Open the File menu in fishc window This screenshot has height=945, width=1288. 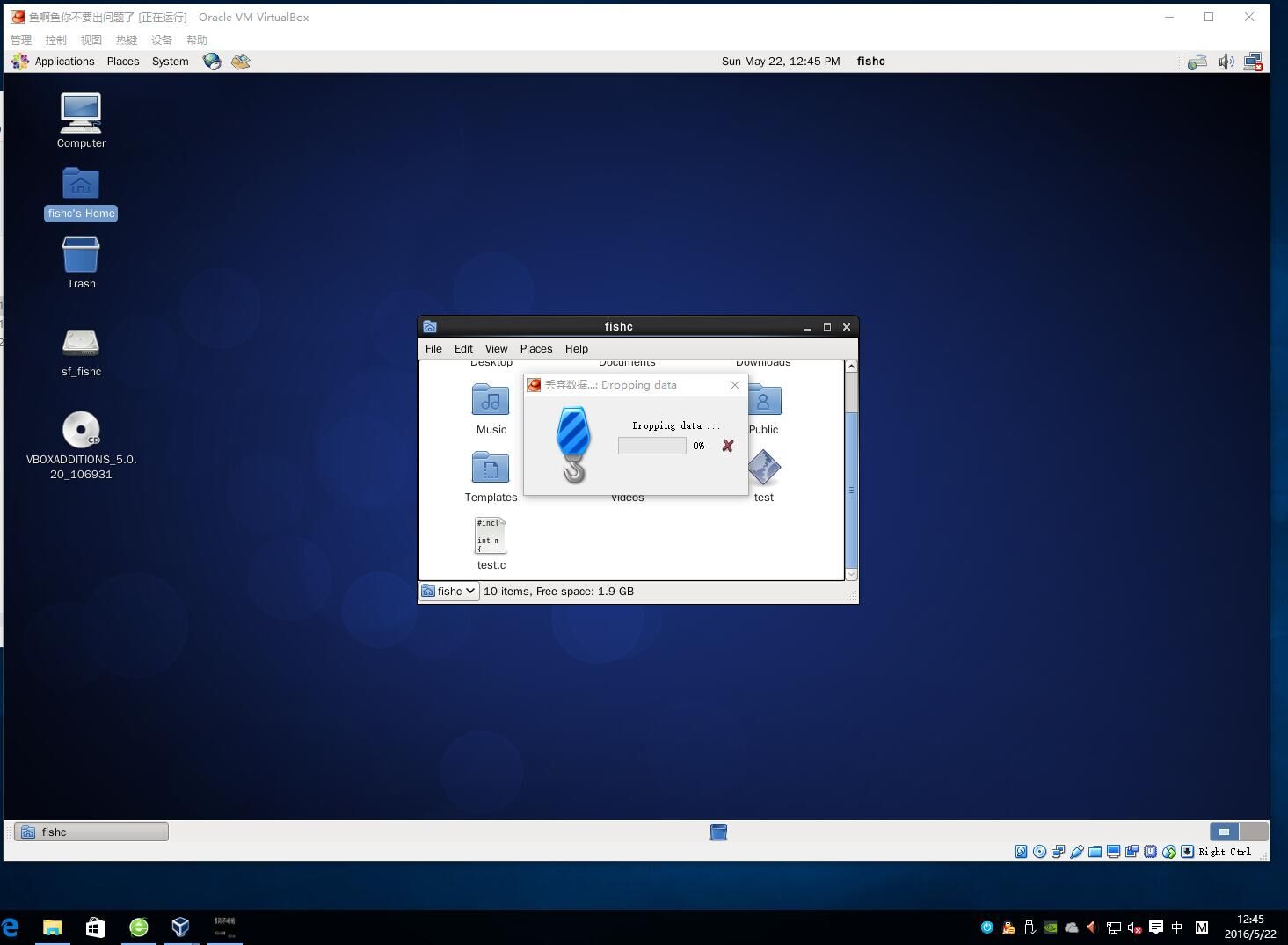[433, 349]
